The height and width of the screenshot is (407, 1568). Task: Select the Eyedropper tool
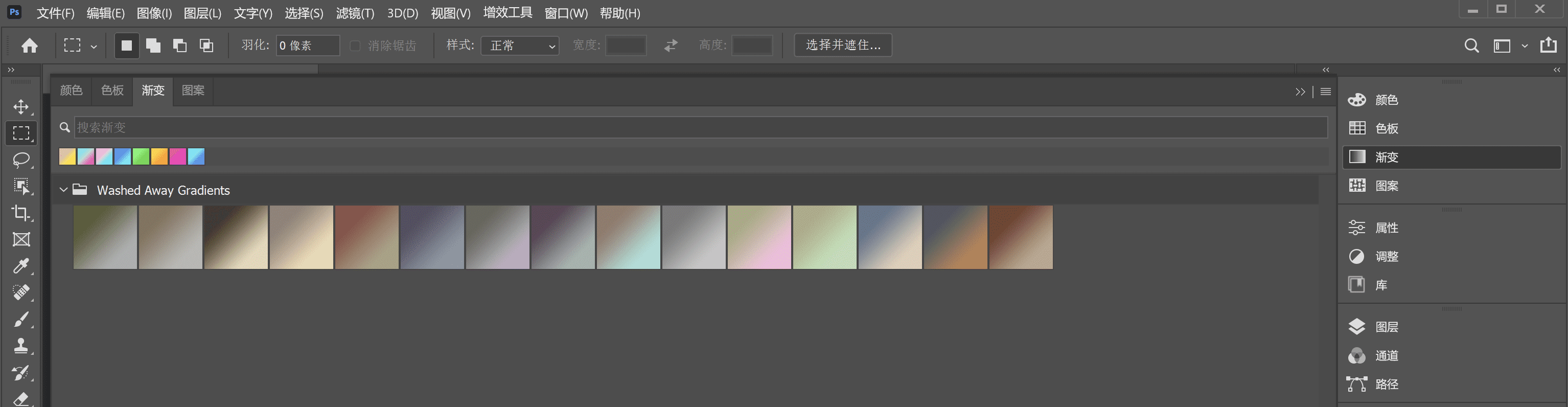tap(20, 266)
